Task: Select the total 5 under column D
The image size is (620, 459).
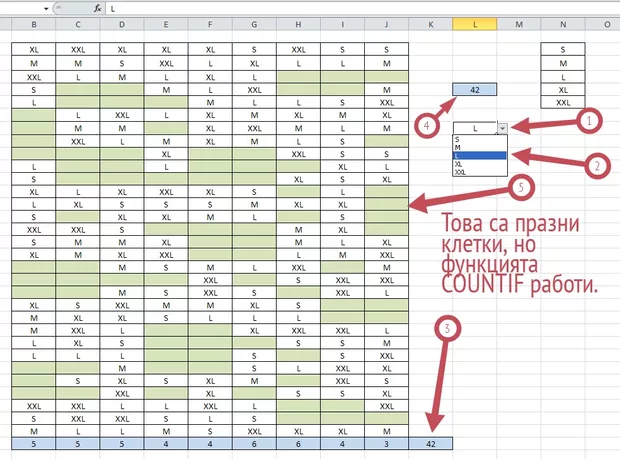Action: tap(122, 444)
